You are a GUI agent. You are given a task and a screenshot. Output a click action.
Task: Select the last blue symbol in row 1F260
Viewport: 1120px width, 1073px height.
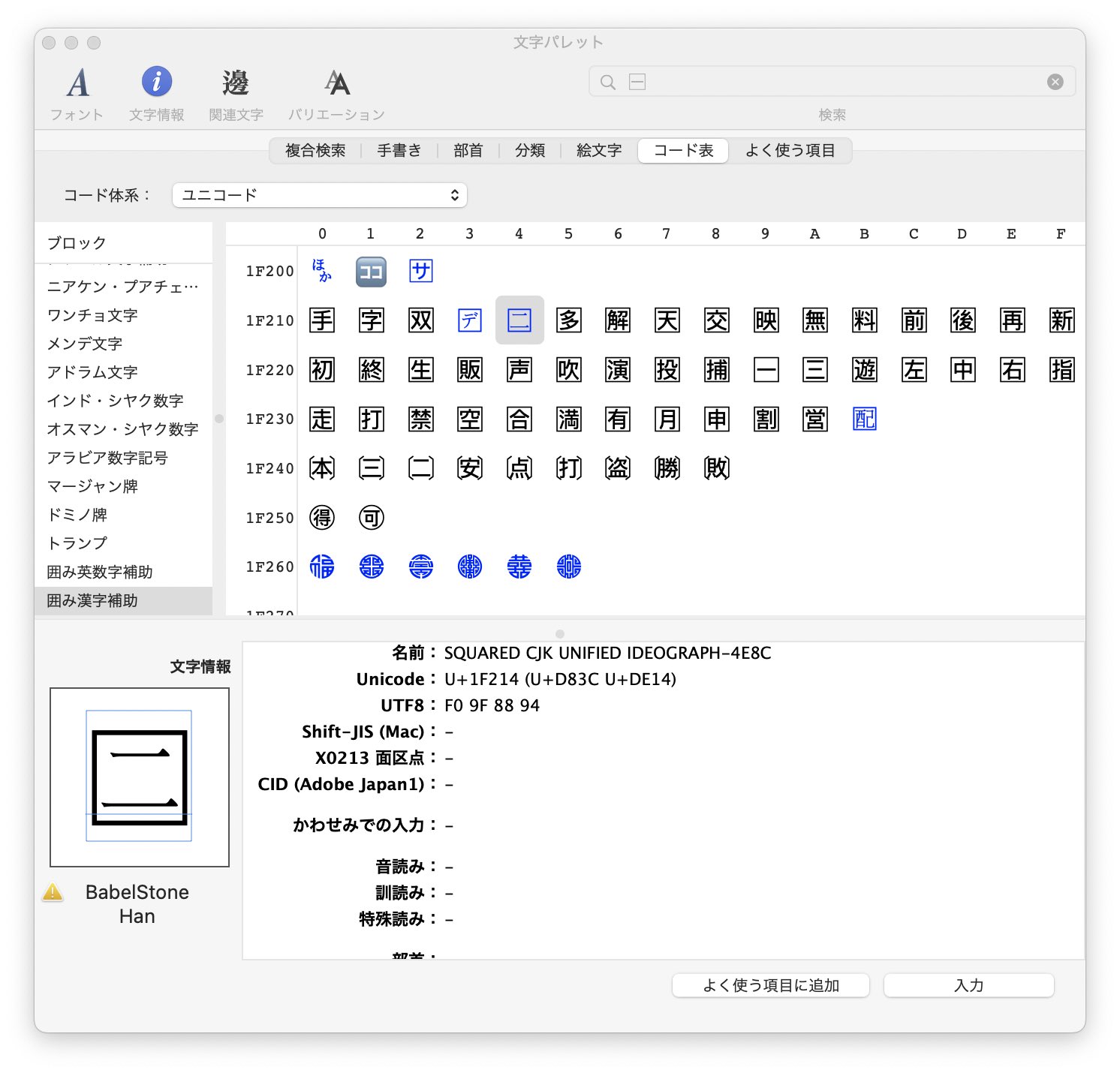pos(568,567)
